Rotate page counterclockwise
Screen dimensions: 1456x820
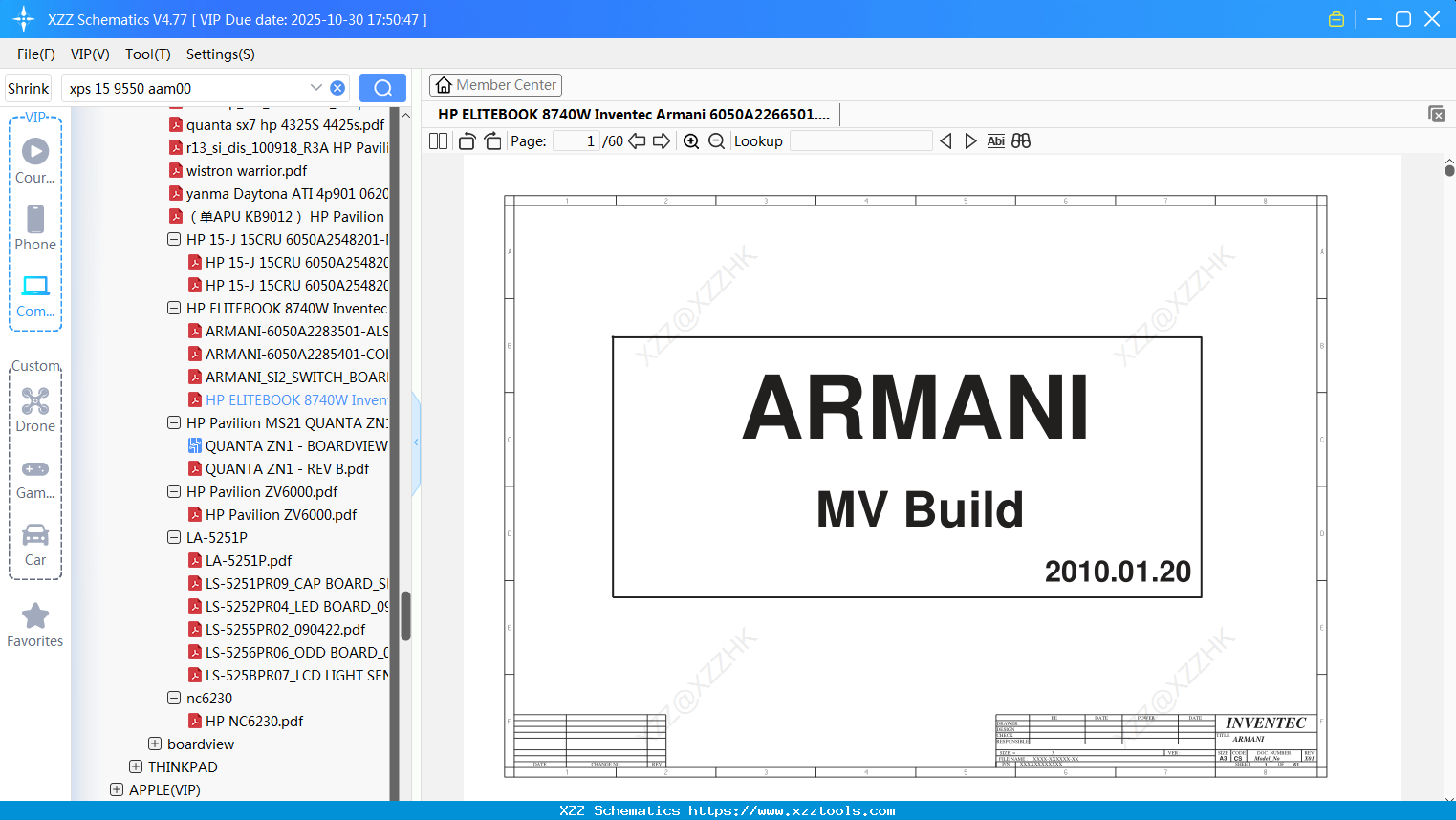pyautogui.click(x=467, y=140)
